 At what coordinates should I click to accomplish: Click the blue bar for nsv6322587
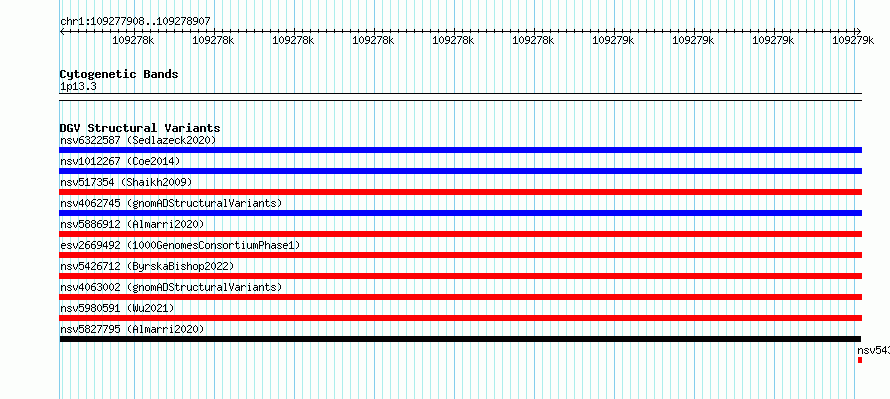pyautogui.click(x=461, y=150)
